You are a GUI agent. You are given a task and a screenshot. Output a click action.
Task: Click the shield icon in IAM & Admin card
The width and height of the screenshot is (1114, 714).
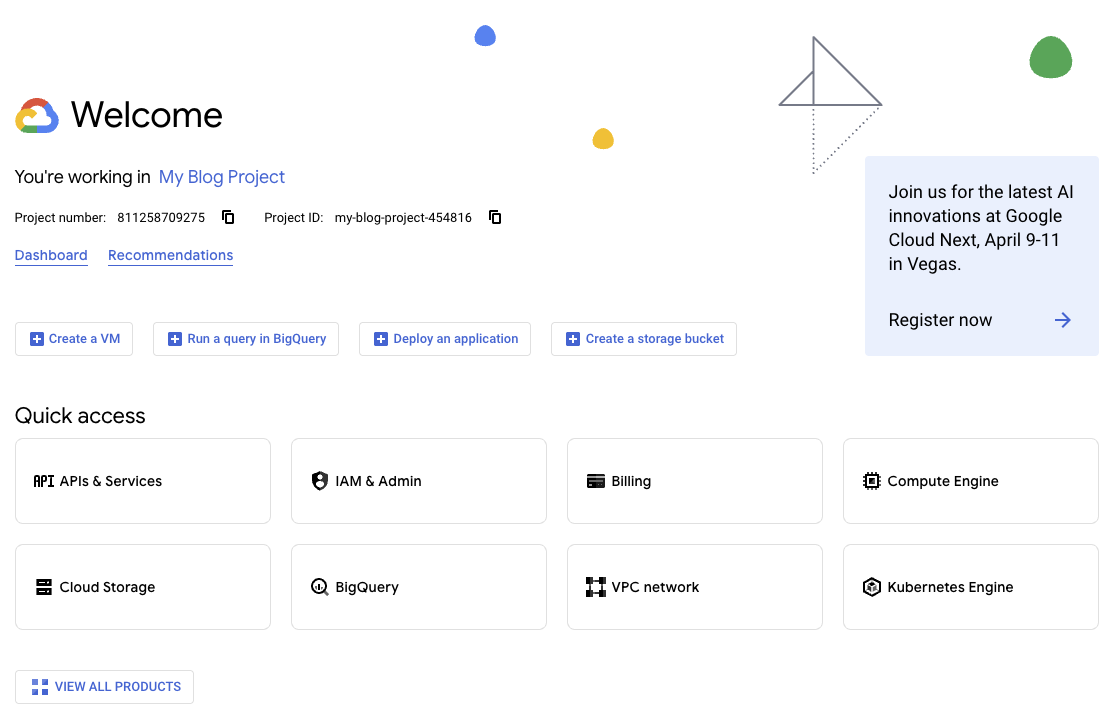pos(320,481)
